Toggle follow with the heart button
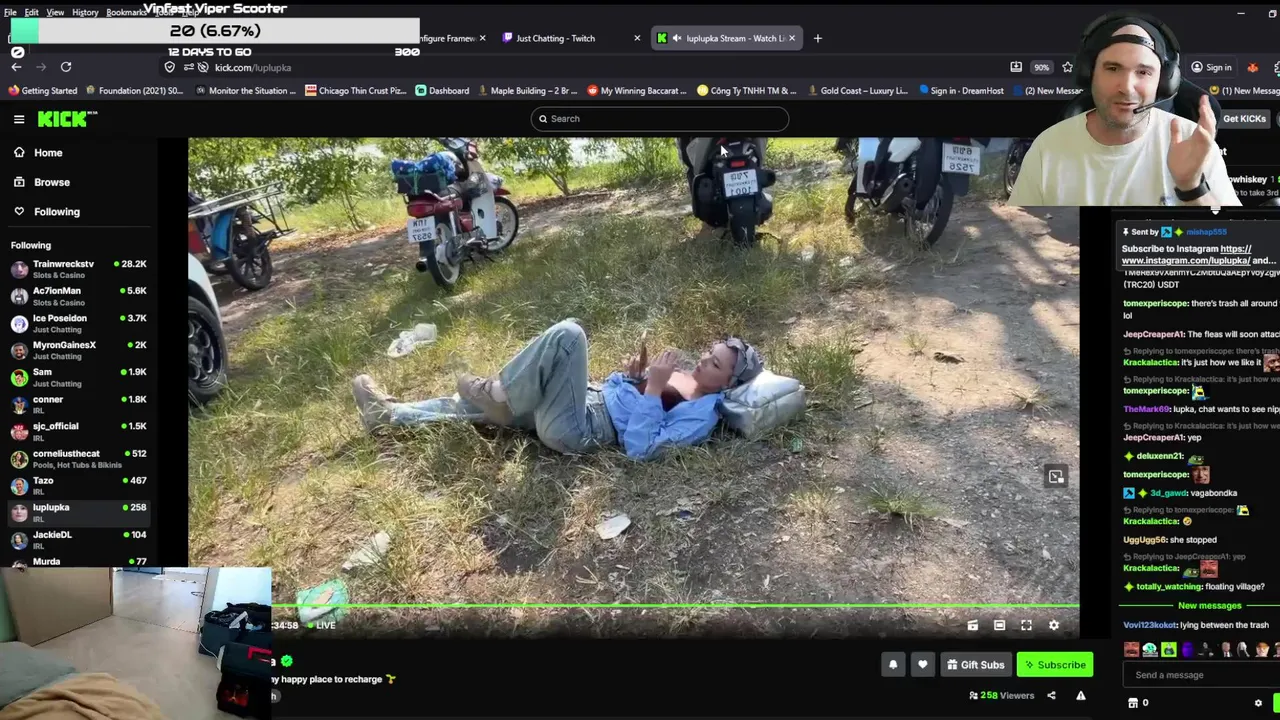Image resolution: width=1280 pixels, height=720 pixels. pyautogui.click(x=922, y=665)
